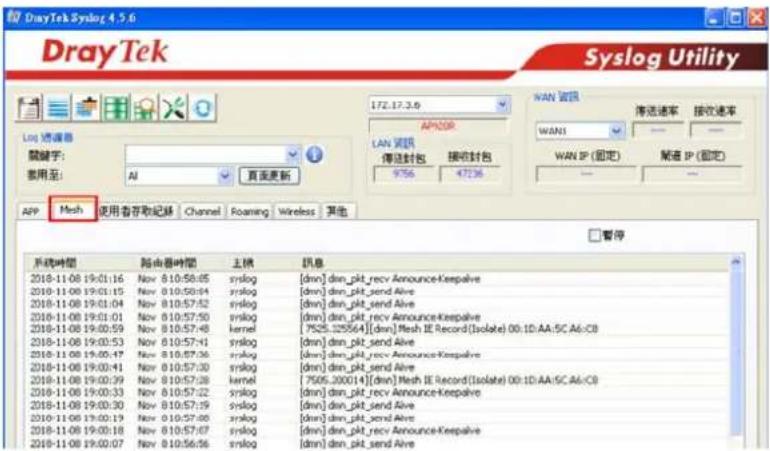
Task: Select log row timestamped 2018-11-08 19:00:07
Action: click(x=377, y=444)
